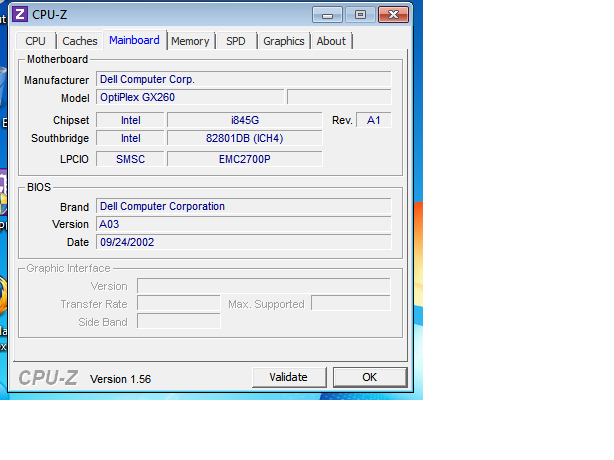The image size is (614, 460).
Task: Select the Dell Computer Corp. manufacturer field
Action: (243, 79)
